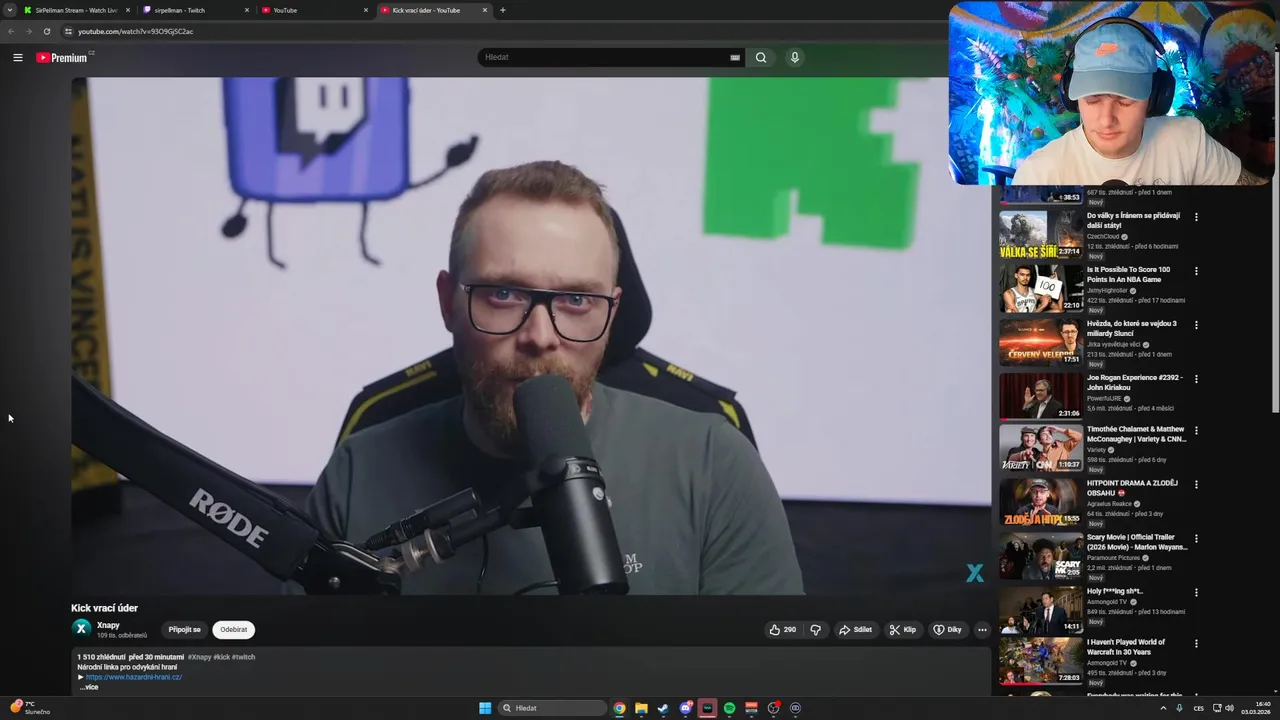Pause the video by clicking the player
Viewport: 1280px width, 720px height.
click(x=530, y=336)
